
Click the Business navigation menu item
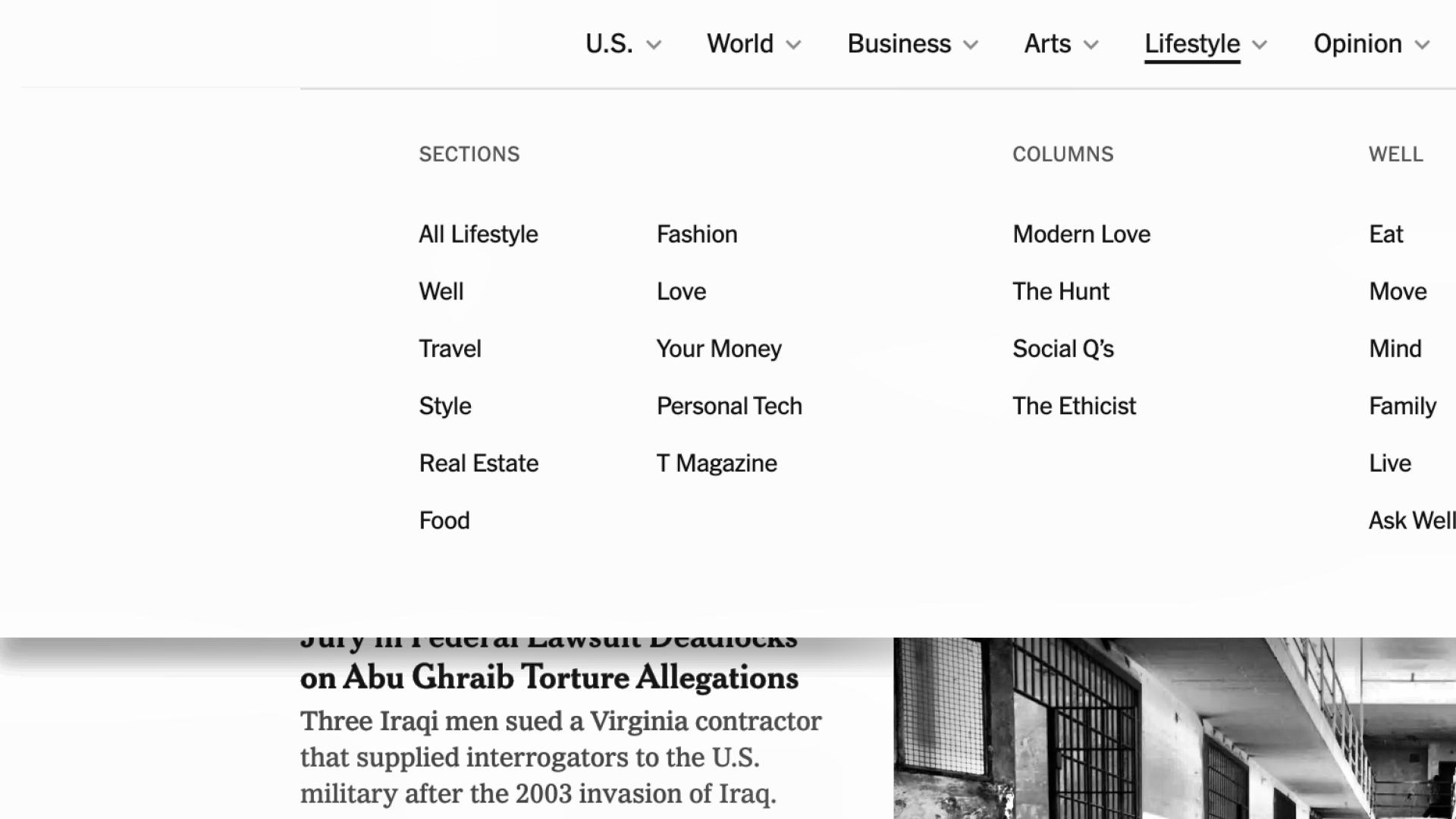tap(898, 43)
